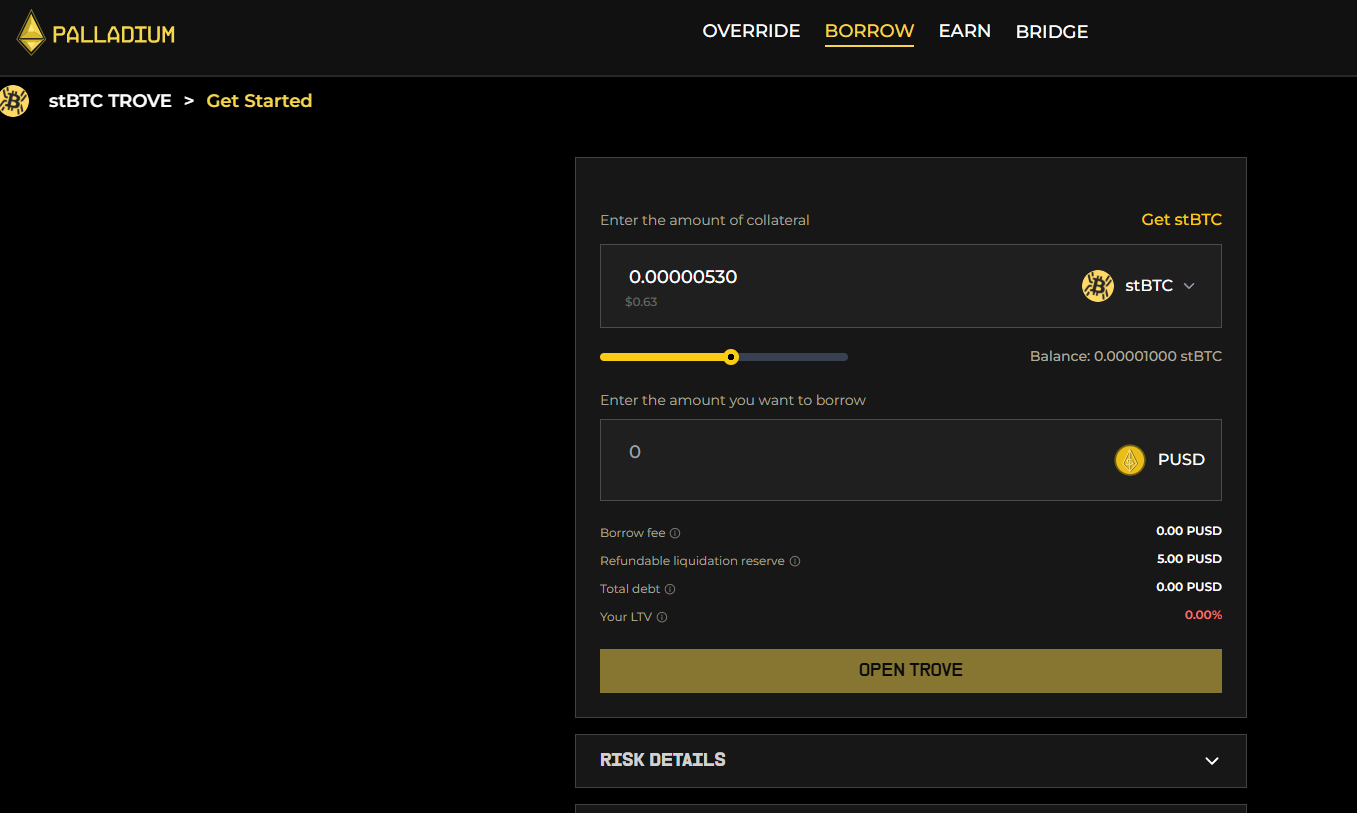Go to the Override tab
The height and width of the screenshot is (813, 1357).
(751, 31)
